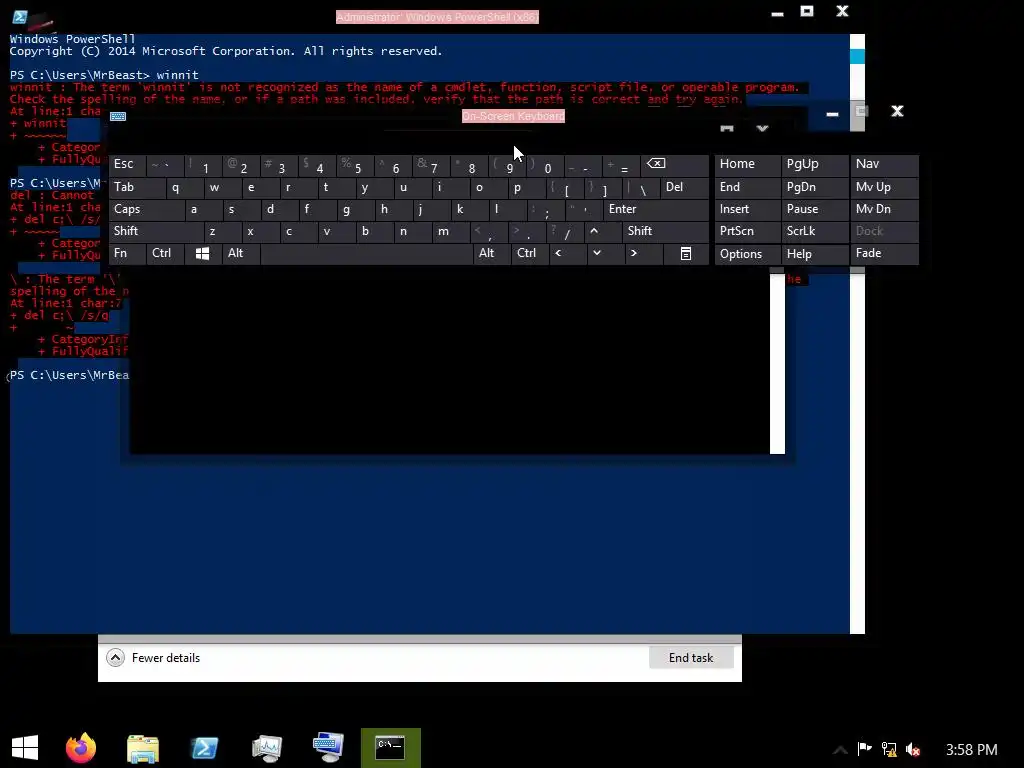
Task: Click the muted volume tray icon
Action: [913, 749]
